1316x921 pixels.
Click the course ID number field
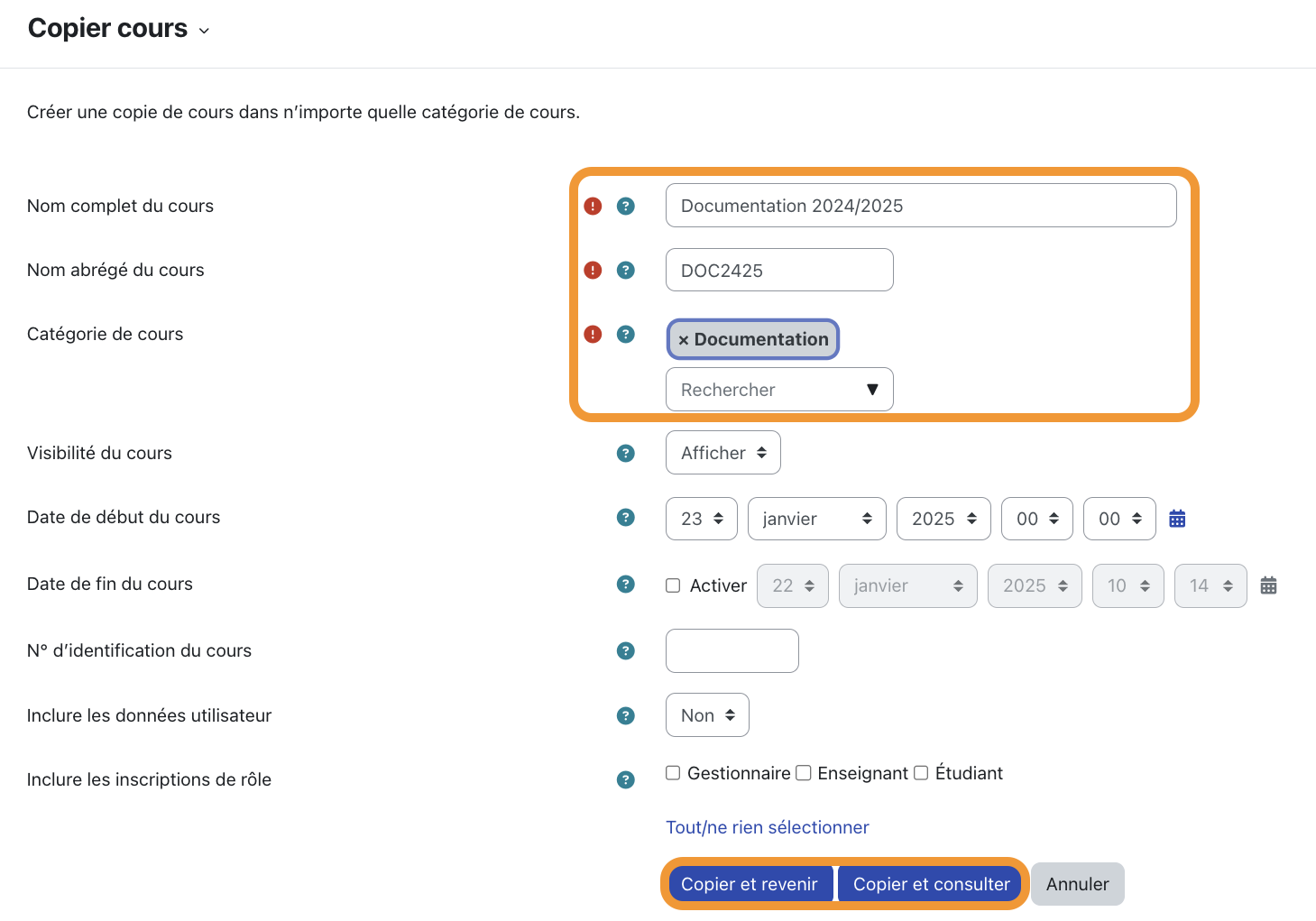point(732,650)
